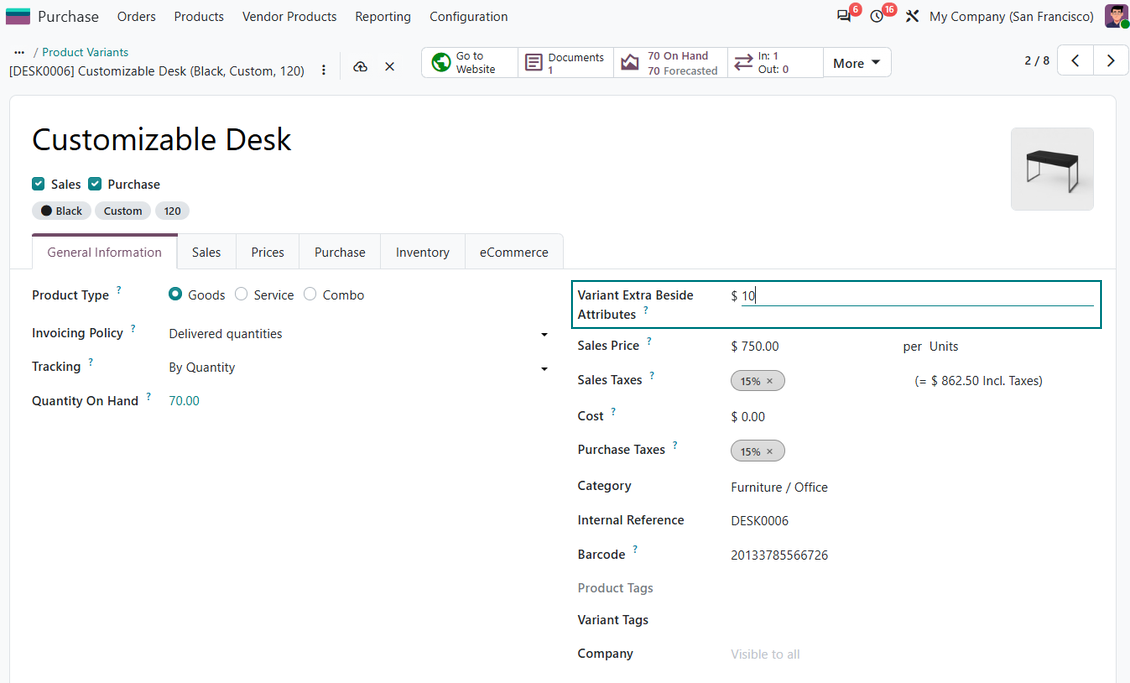
Task: Open the In/Out transfers button
Action: [775, 63]
